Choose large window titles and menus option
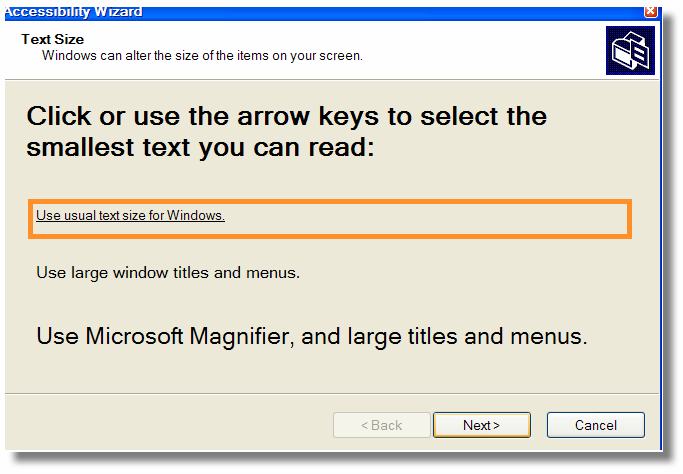683x474 pixels. click(167, 272)
